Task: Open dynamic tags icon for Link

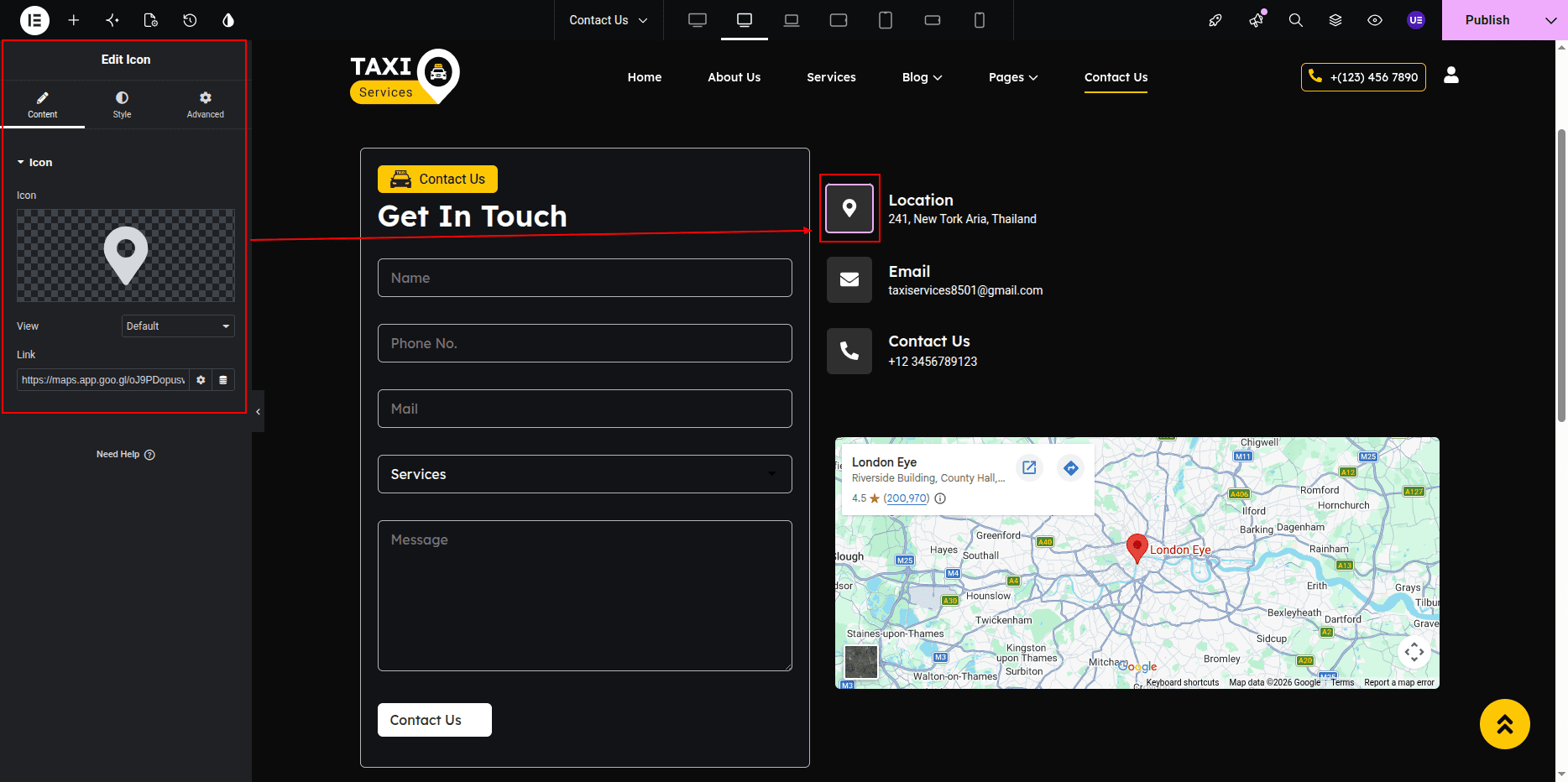Action: pyautogui.click(x=223, y=380)
